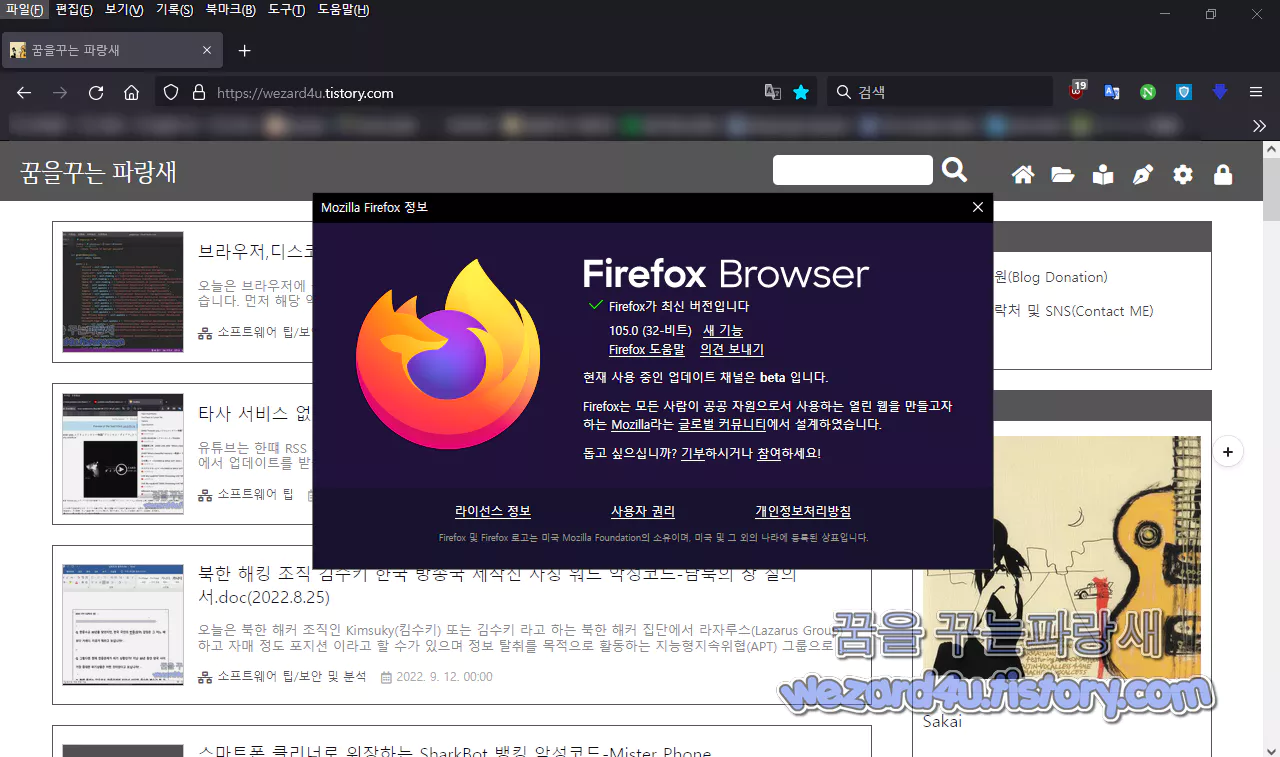Click the green N extension icon
This screenshot has width=1280, height=757.
pyautogui.click(x=1148, y=92)
